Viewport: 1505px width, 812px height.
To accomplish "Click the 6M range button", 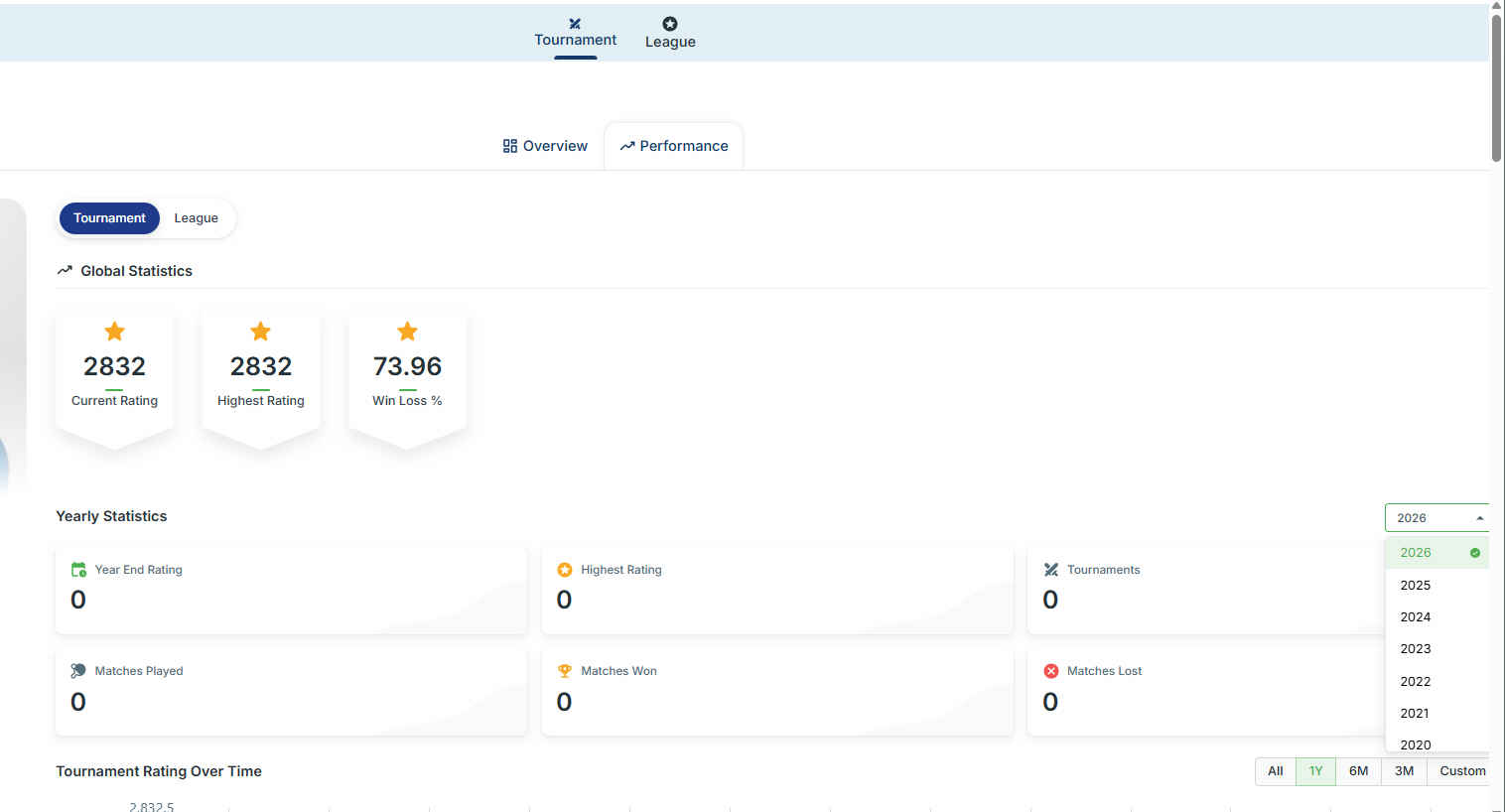I will coord(1358,771).
